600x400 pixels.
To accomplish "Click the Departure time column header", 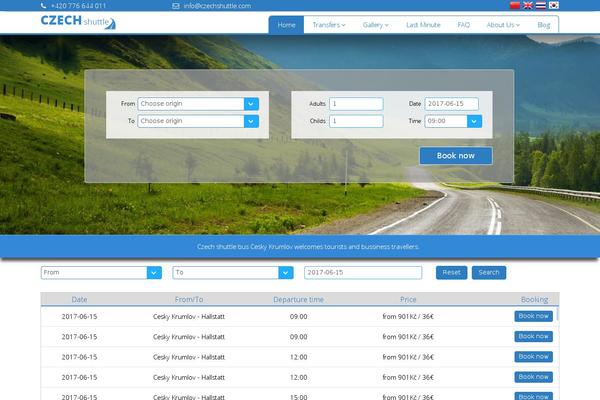I will pos(298,299).
